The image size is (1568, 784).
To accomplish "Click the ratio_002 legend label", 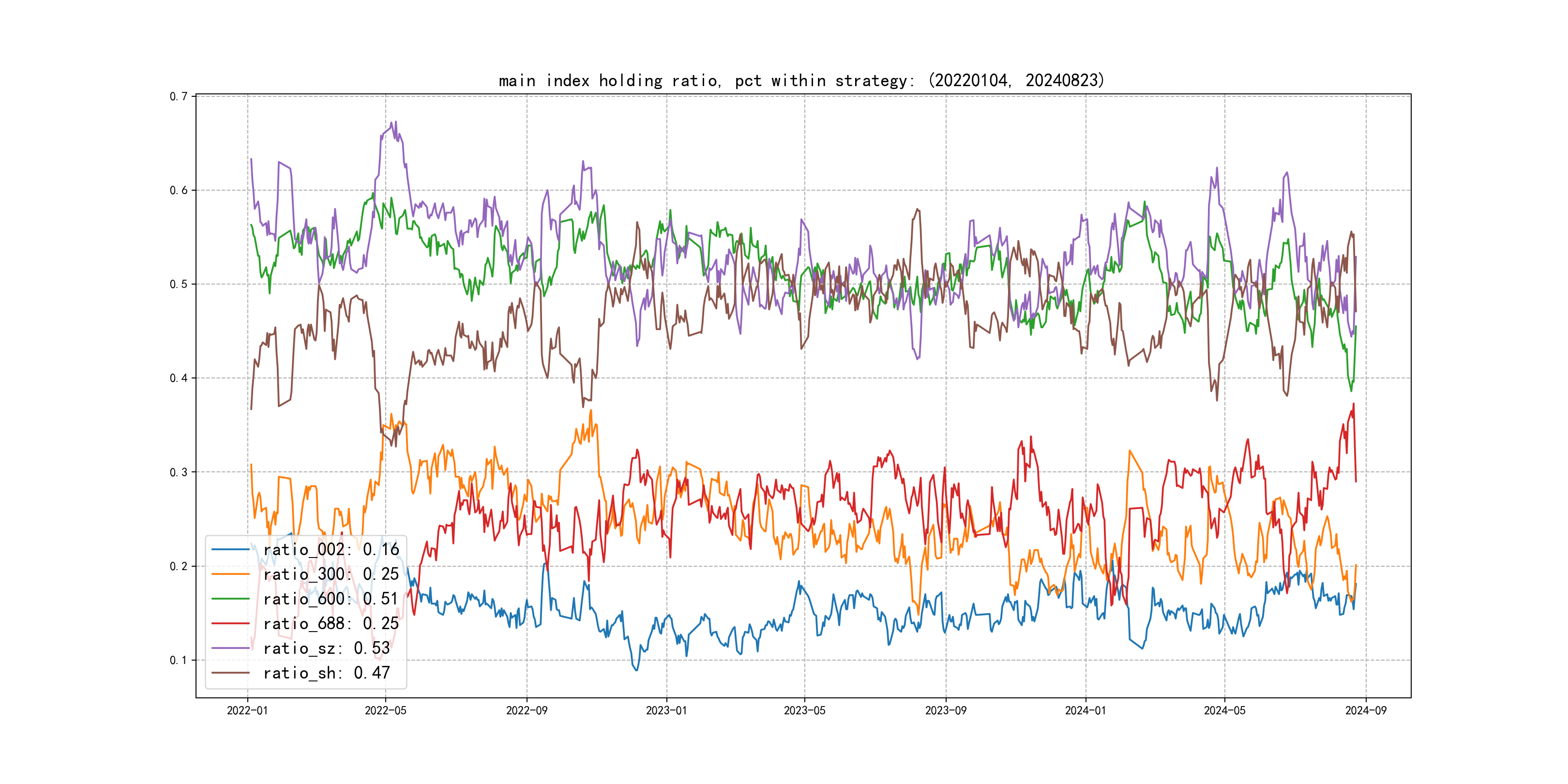I will (x=331, y=550).
